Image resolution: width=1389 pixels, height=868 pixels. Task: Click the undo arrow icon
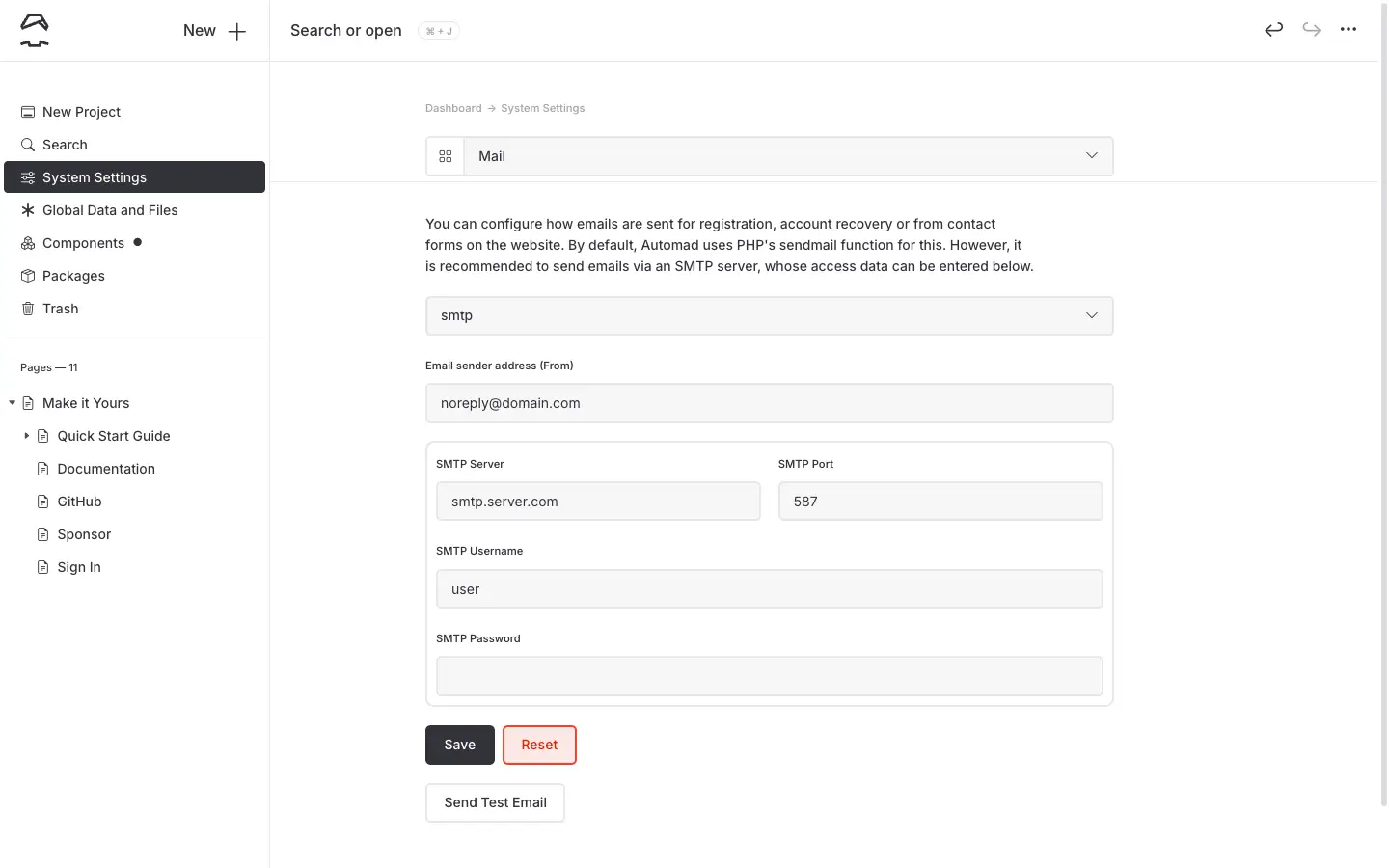pyautogui.click(x=1273, y=30)
